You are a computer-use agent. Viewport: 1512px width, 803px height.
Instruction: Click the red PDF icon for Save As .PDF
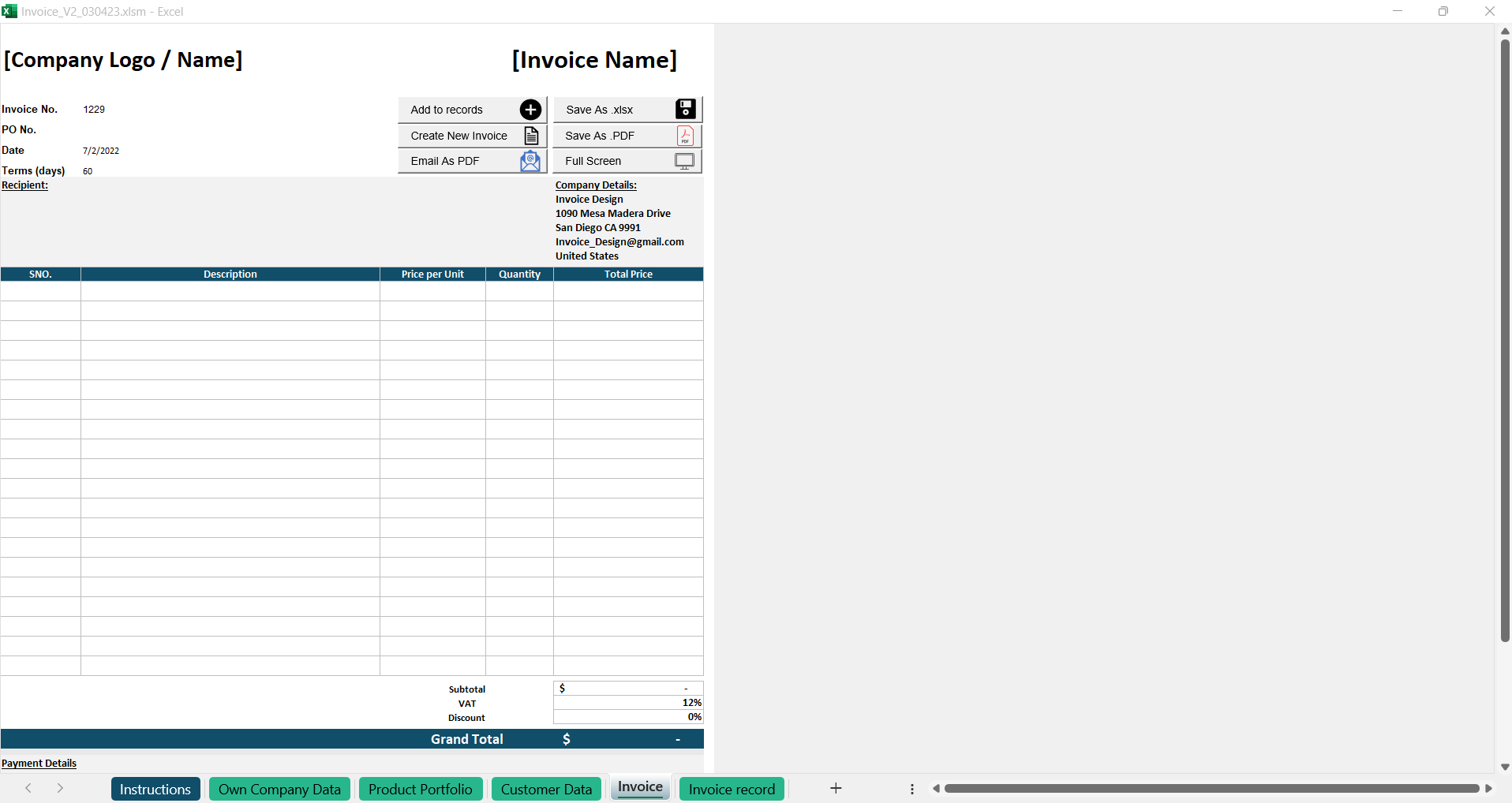pos(685,136)
